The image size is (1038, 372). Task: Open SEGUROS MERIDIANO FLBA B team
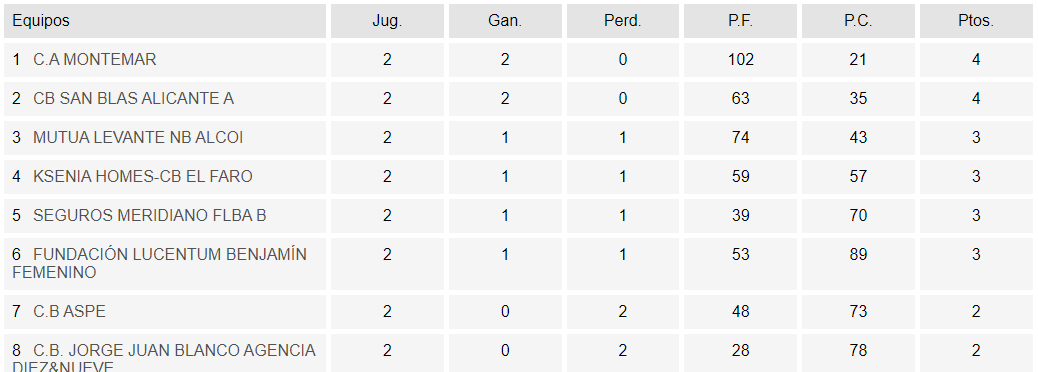150,216
